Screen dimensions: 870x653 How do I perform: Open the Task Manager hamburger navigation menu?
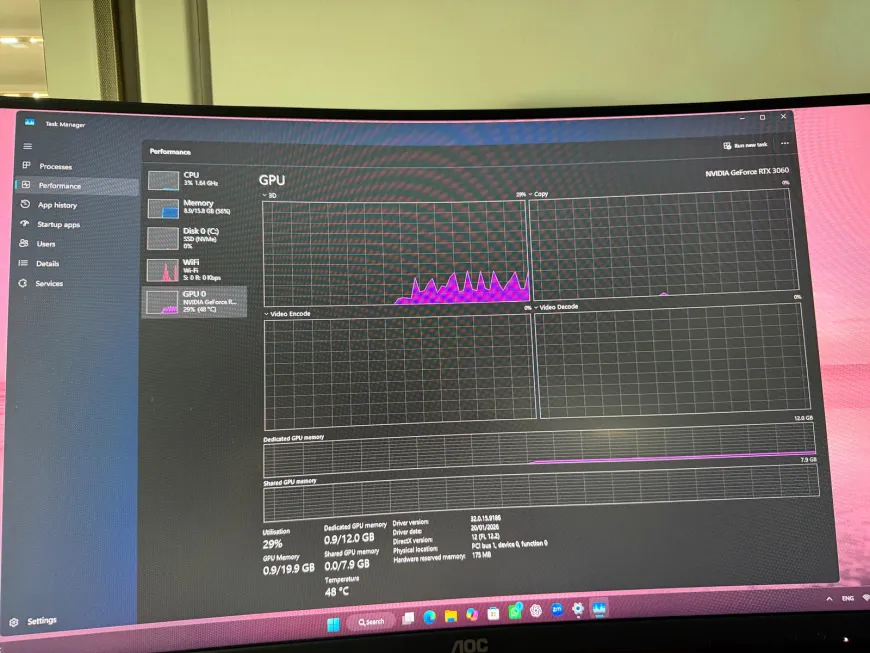[28, 146]
